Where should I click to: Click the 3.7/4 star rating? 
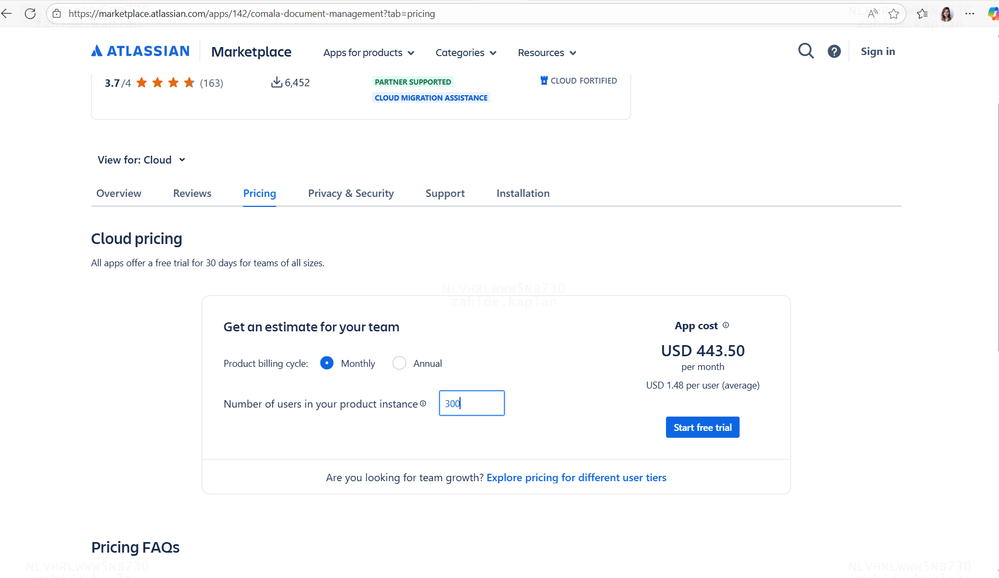150,83
